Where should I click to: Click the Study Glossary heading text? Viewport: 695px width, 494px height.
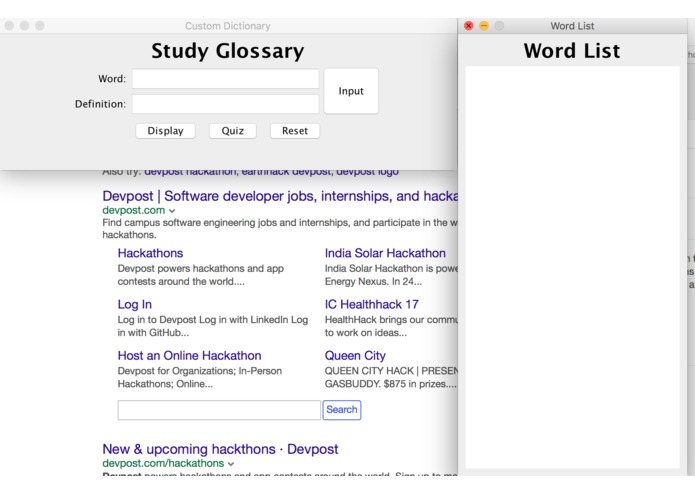click(x=228, y=51)
